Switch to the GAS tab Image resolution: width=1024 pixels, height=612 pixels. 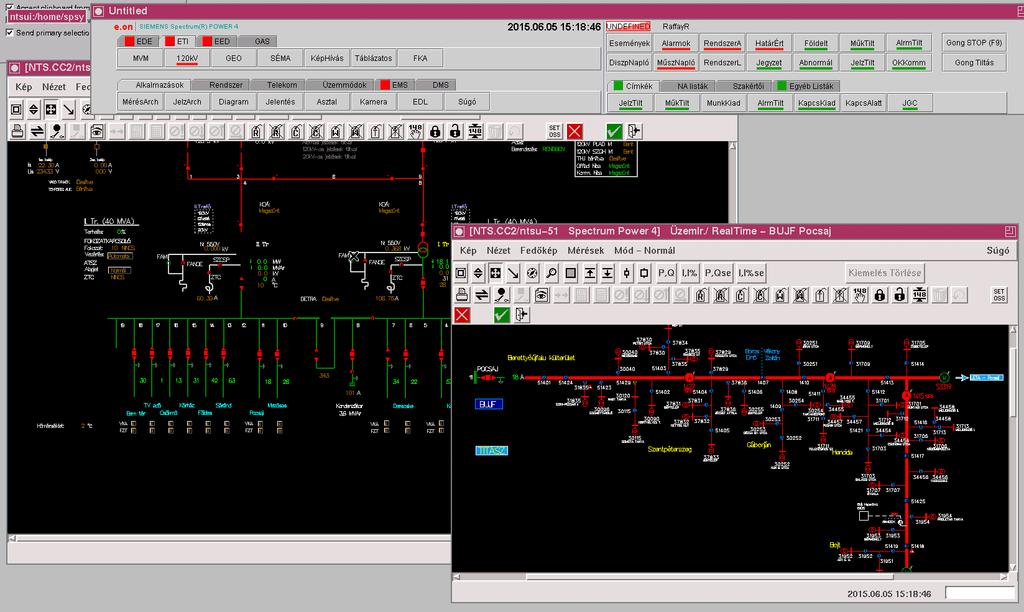point(257,41)
